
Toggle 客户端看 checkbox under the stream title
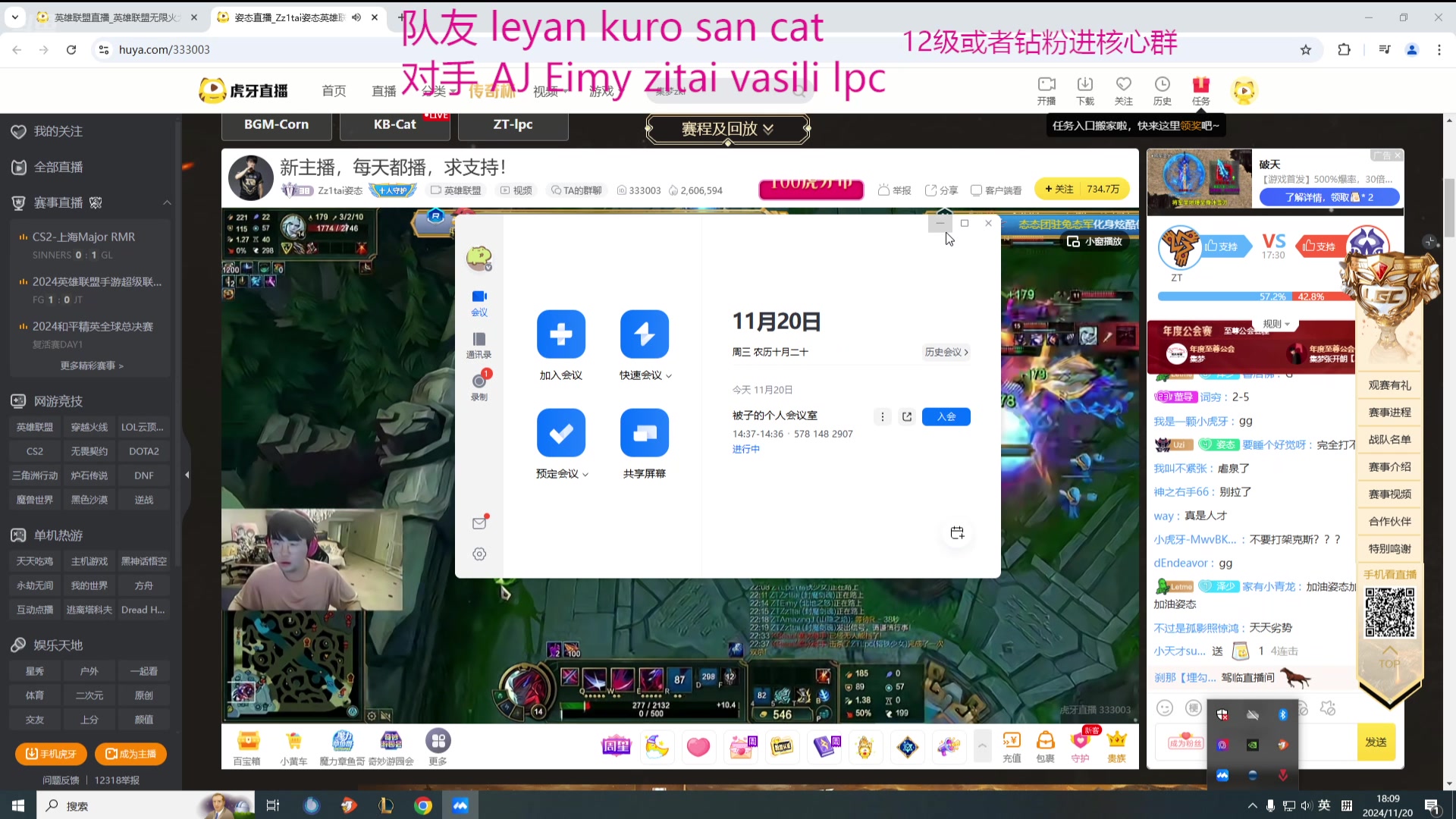[996, 190]
